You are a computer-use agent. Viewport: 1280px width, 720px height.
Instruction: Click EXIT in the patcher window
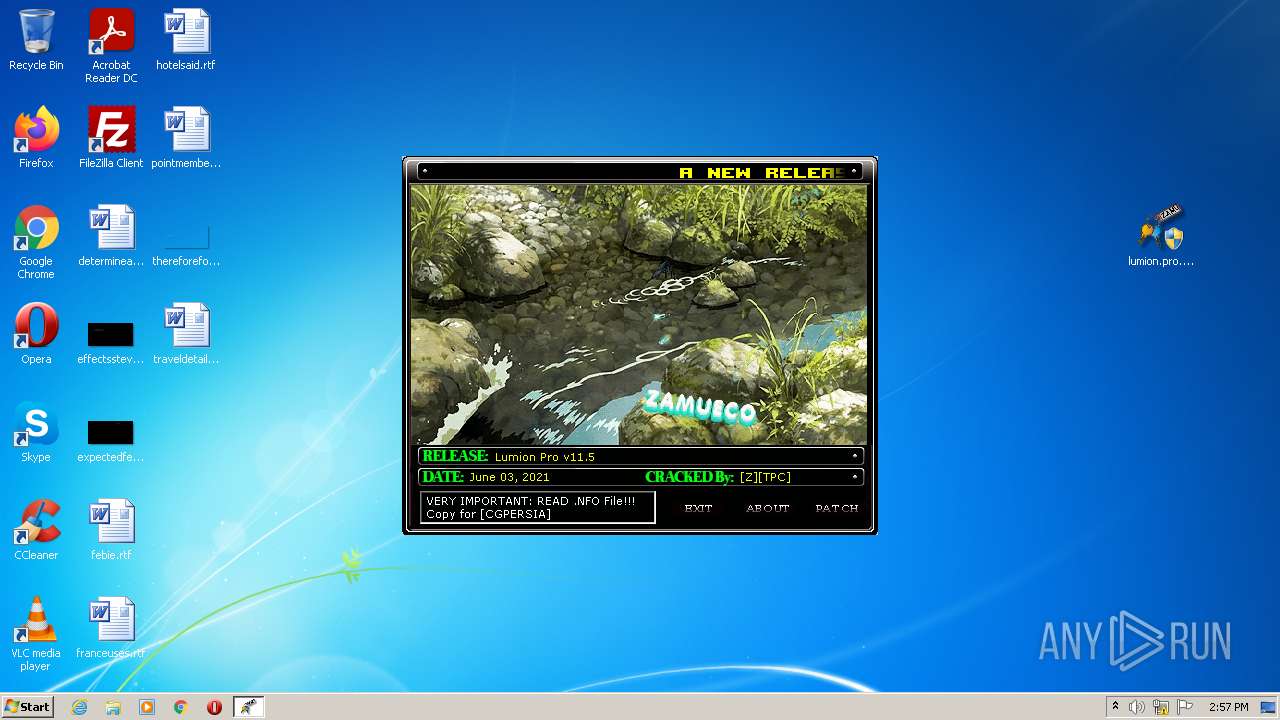point(698,508)
